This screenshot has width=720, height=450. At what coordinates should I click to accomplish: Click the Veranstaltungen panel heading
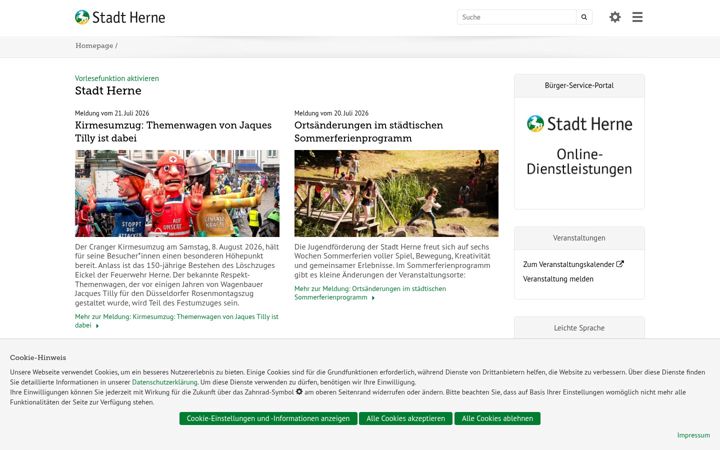coord(579,238)
